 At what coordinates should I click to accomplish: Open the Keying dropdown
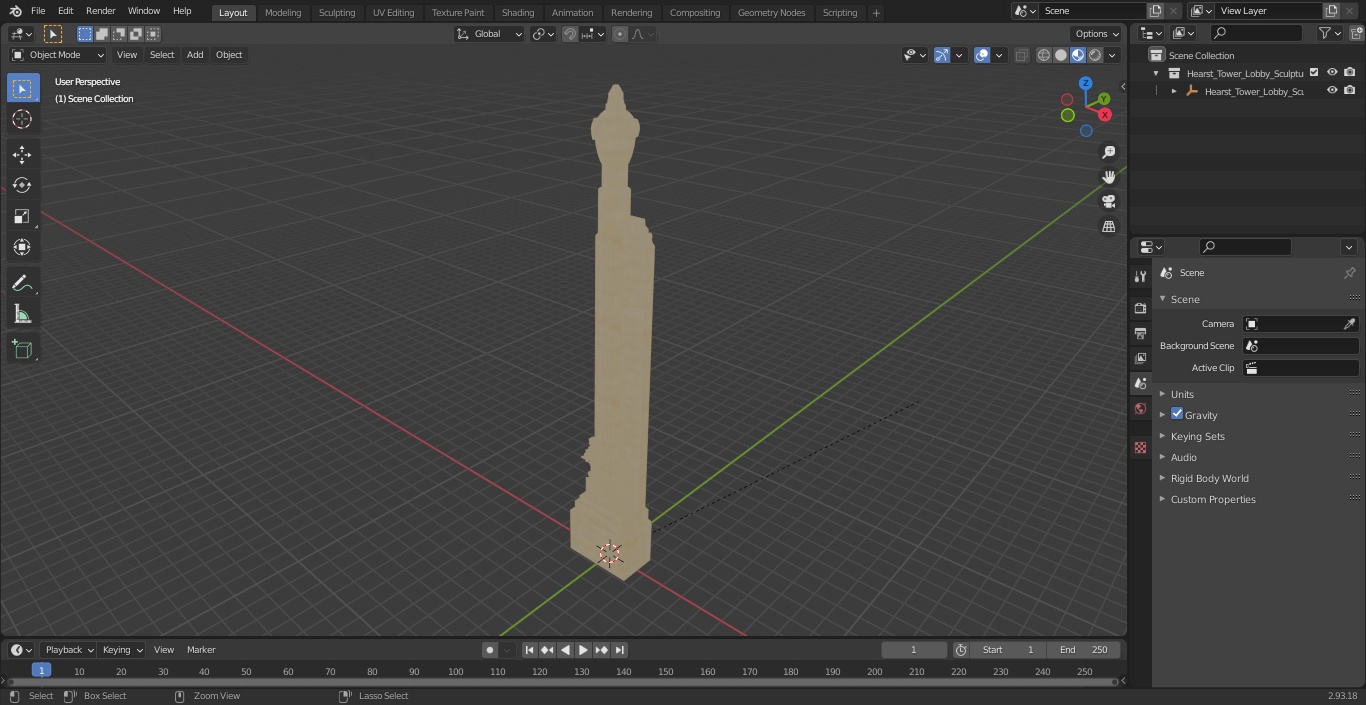(122, 650)
